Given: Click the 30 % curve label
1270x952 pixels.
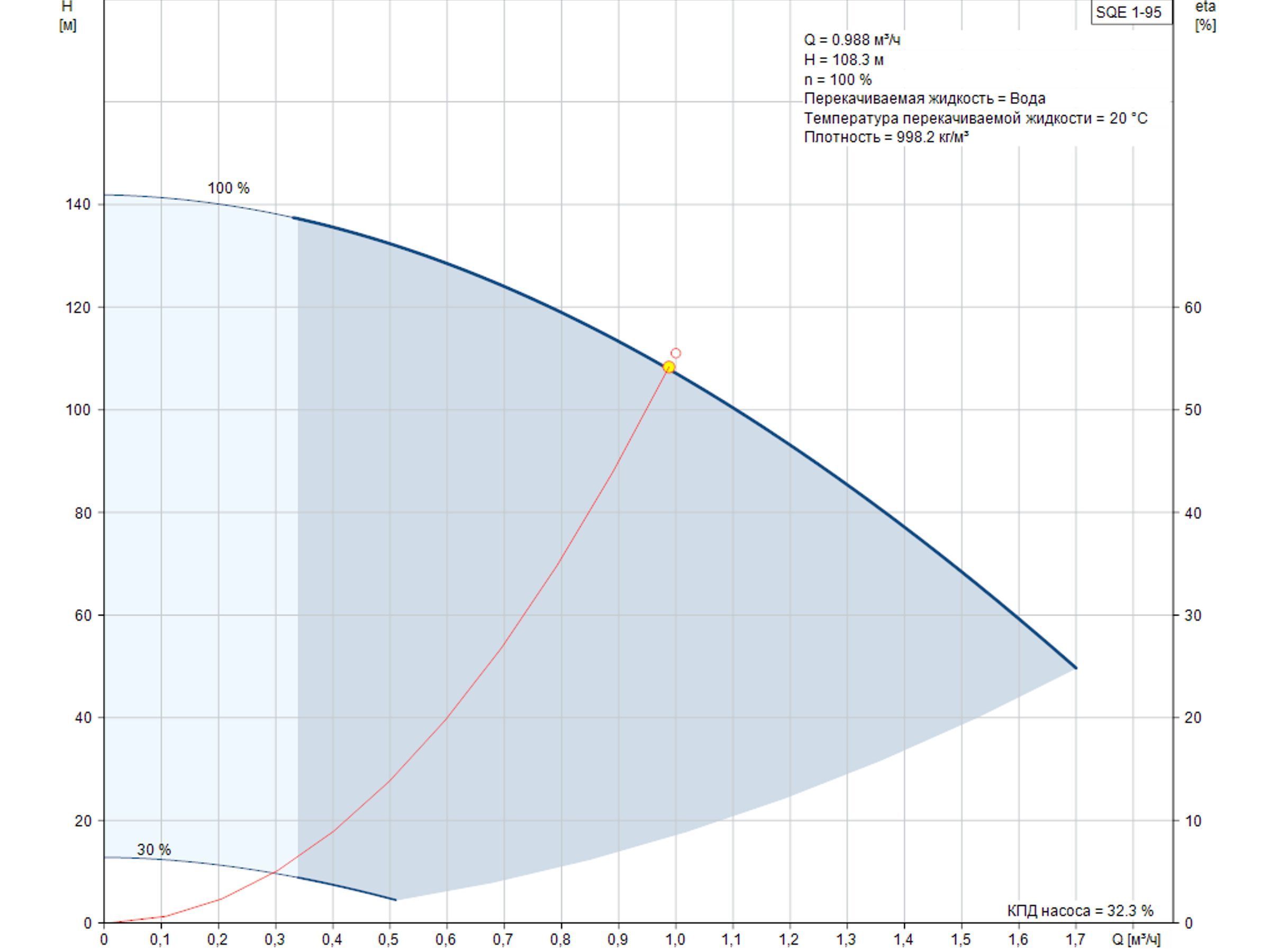Looking at the screenshot, I should pos(154,849).
